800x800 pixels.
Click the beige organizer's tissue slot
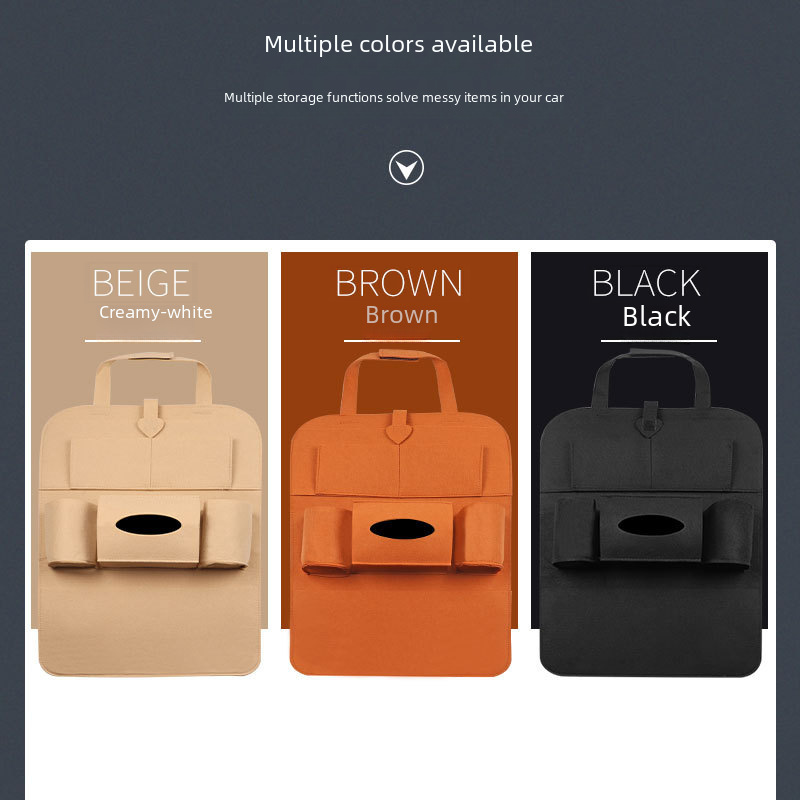coord(148,525)
